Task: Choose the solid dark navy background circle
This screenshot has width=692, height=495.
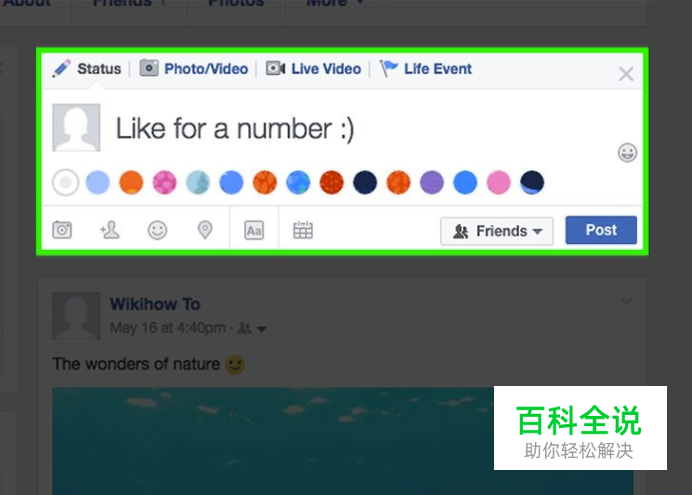Action: pyautogui.click(x=365, y=182)
